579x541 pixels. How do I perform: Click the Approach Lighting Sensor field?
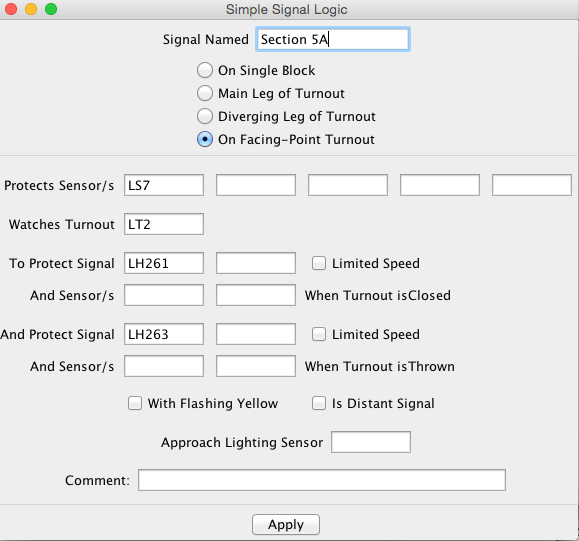pyautogui.click(x=371, y=442)
